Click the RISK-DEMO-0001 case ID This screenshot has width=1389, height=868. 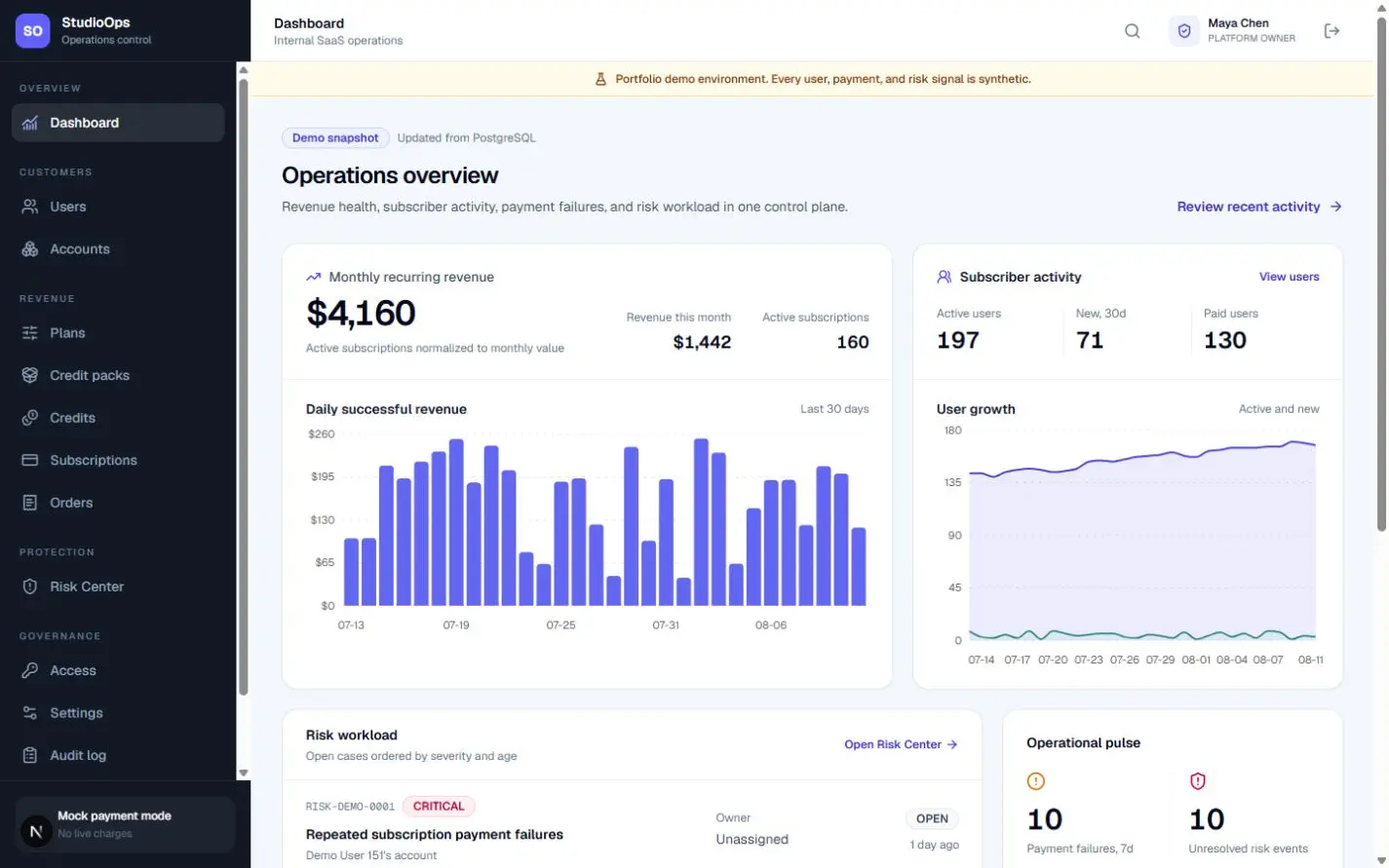coord(350,807)
